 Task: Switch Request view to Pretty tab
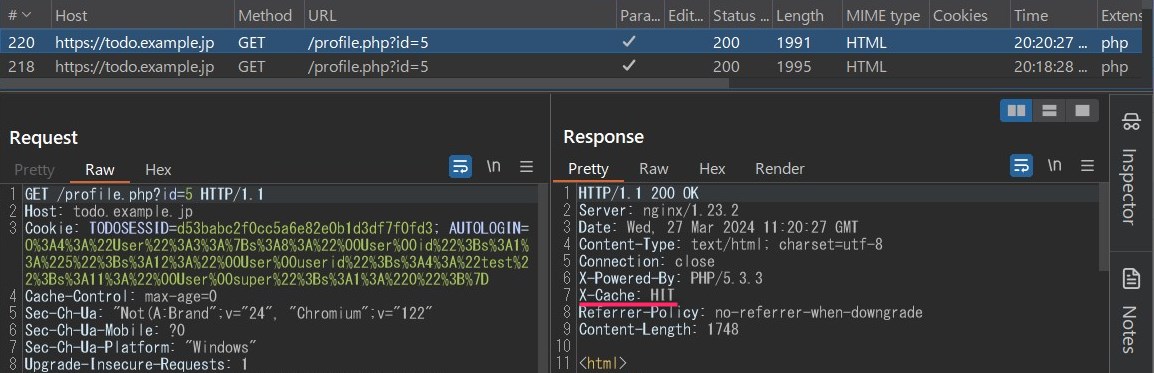(x=35, y=170)
